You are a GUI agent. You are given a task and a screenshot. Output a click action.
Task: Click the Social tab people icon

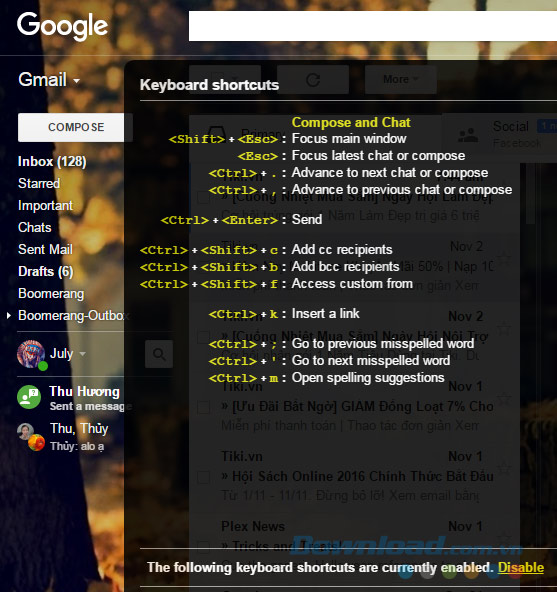(468, 135)
